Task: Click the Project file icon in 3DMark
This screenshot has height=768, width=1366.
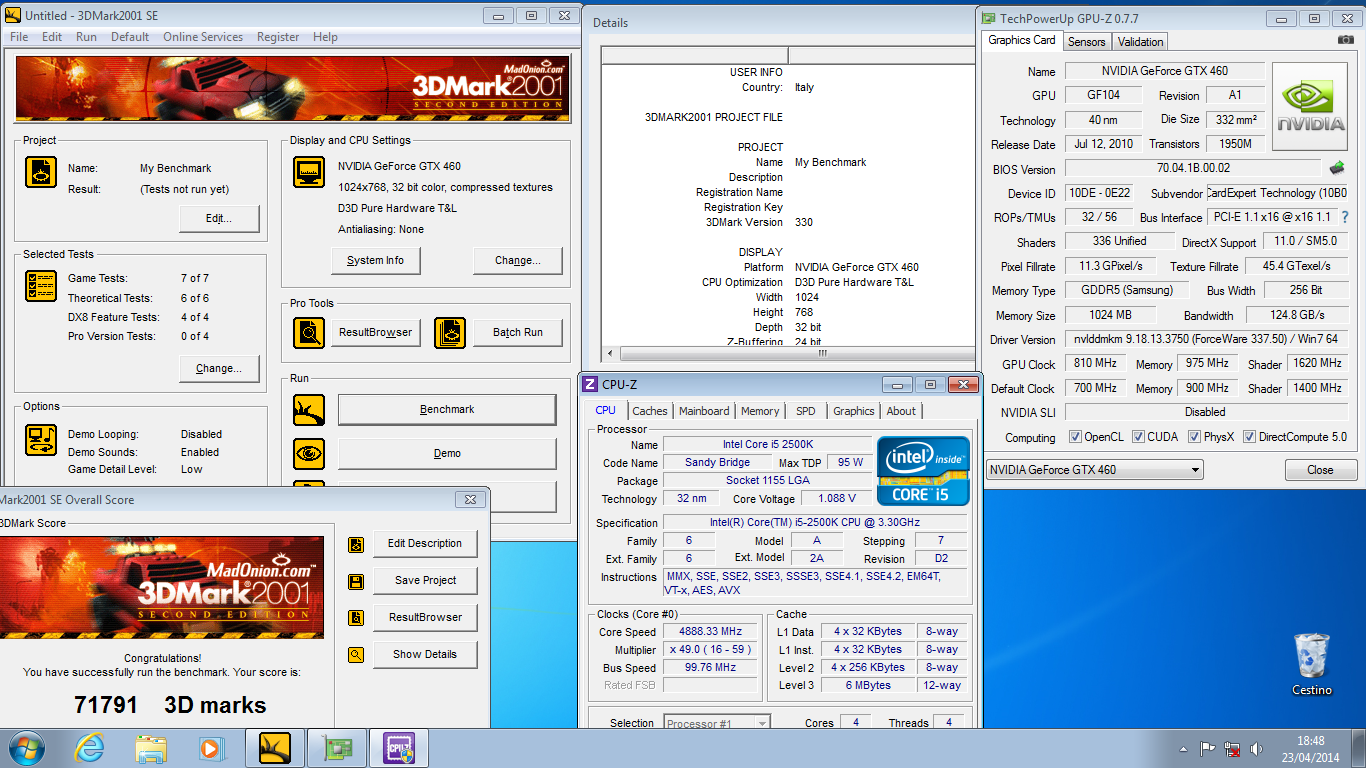Action: click(40, 172)
